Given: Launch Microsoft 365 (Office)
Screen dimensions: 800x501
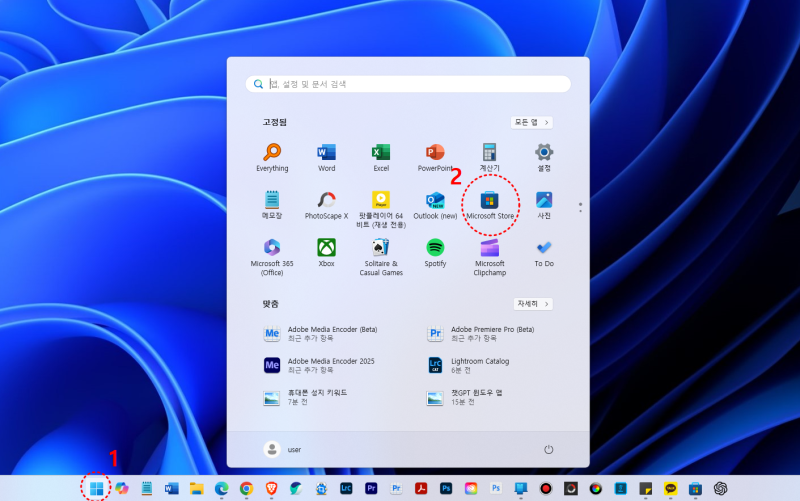Looking at the screenshot, I should (x=272, y=257).
